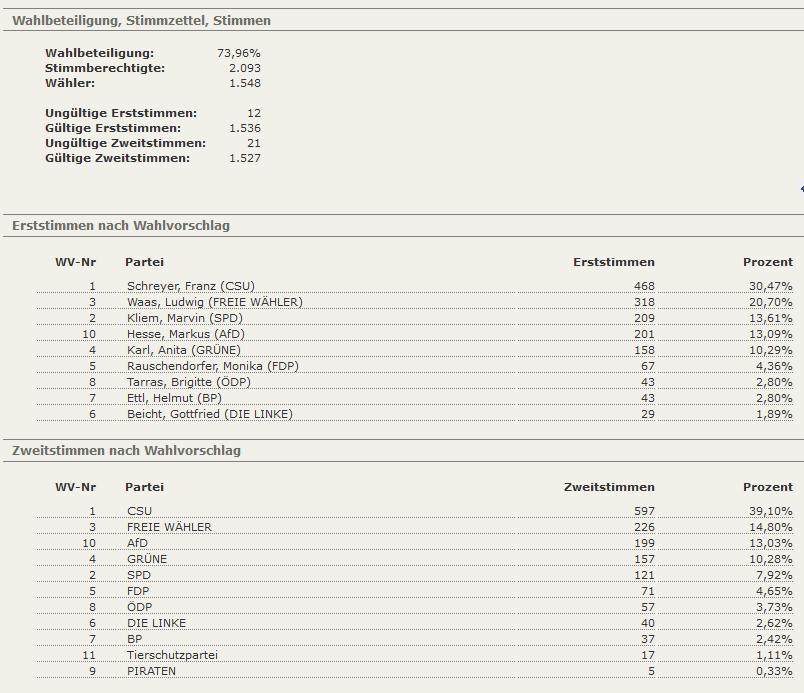Viewport: 804px width, 693px height.
Task: Click "SPD" party name in Zweitstimmen table
Action: click(x=139, y=575)
